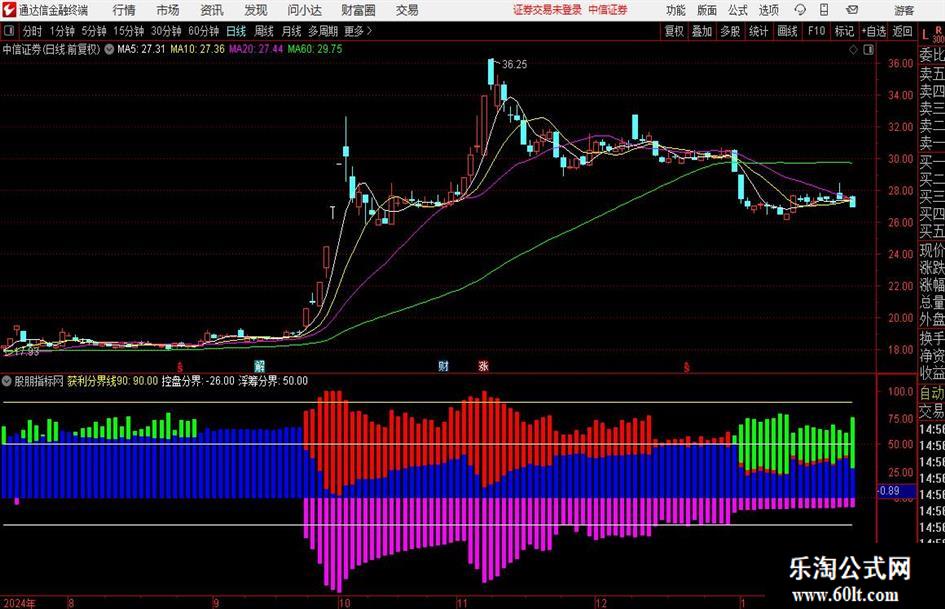Click the 控盘分界: -26.00 label

click(x=198, y=381)
